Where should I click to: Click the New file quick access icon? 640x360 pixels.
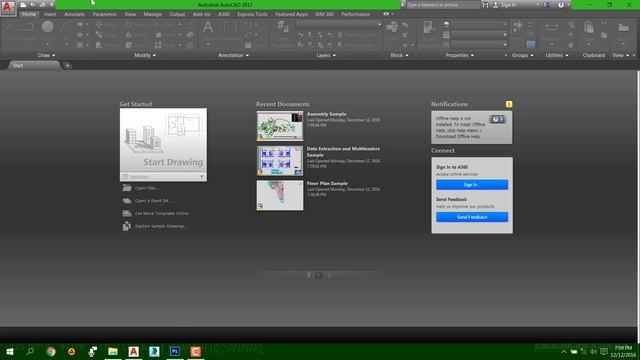[x=23, y=5]
